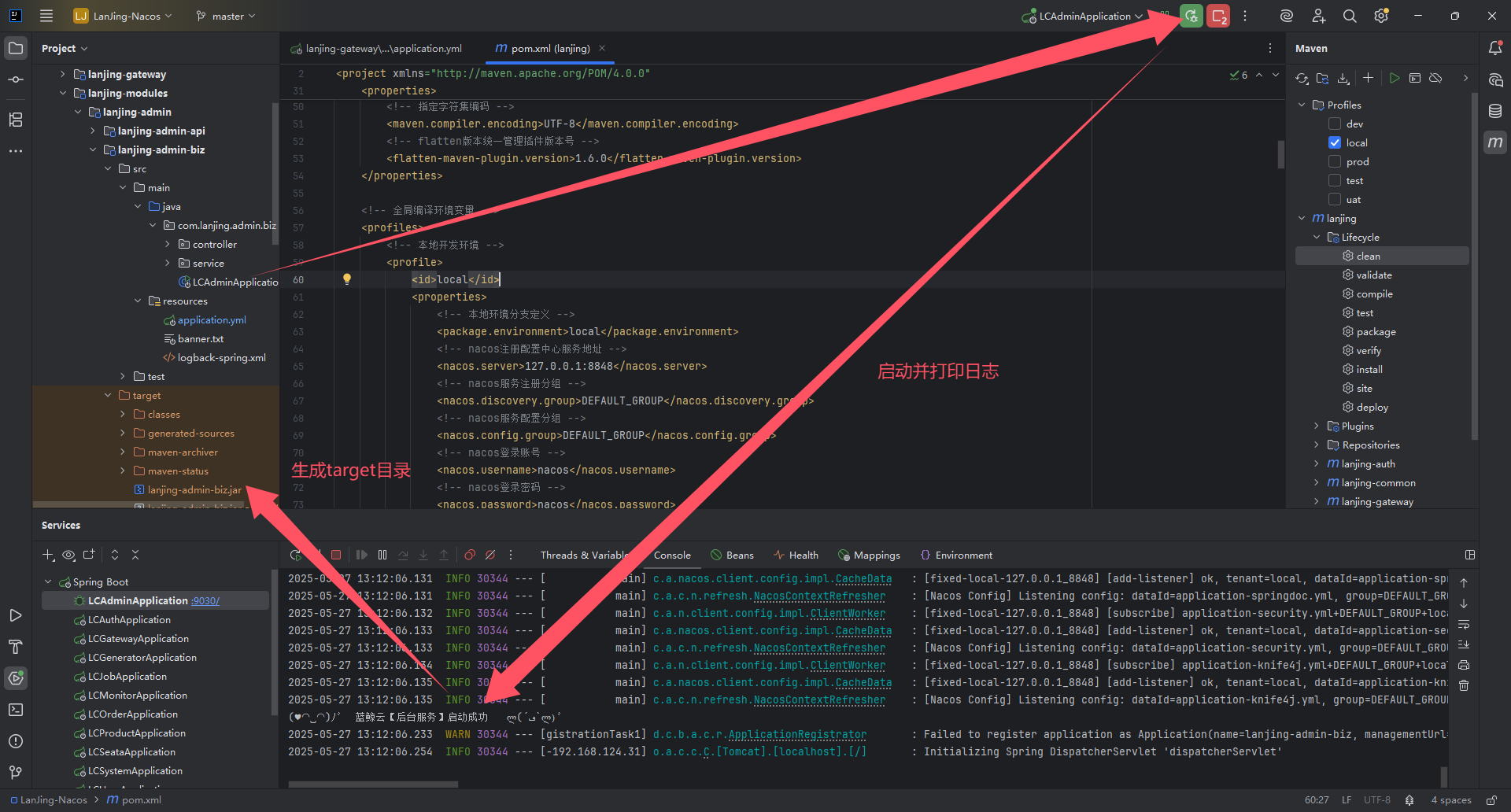Add a Maven project with the plus icon

(1368, 78)
